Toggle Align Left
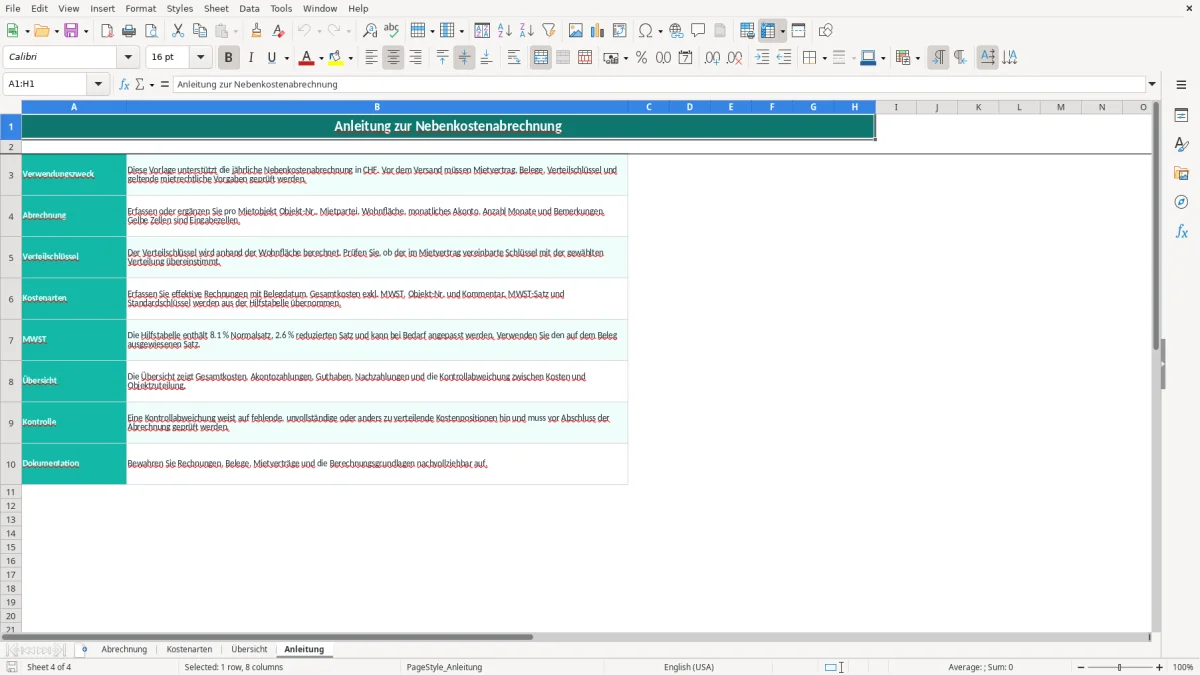This screenshot has width=1200, height=675. (371, 58)
